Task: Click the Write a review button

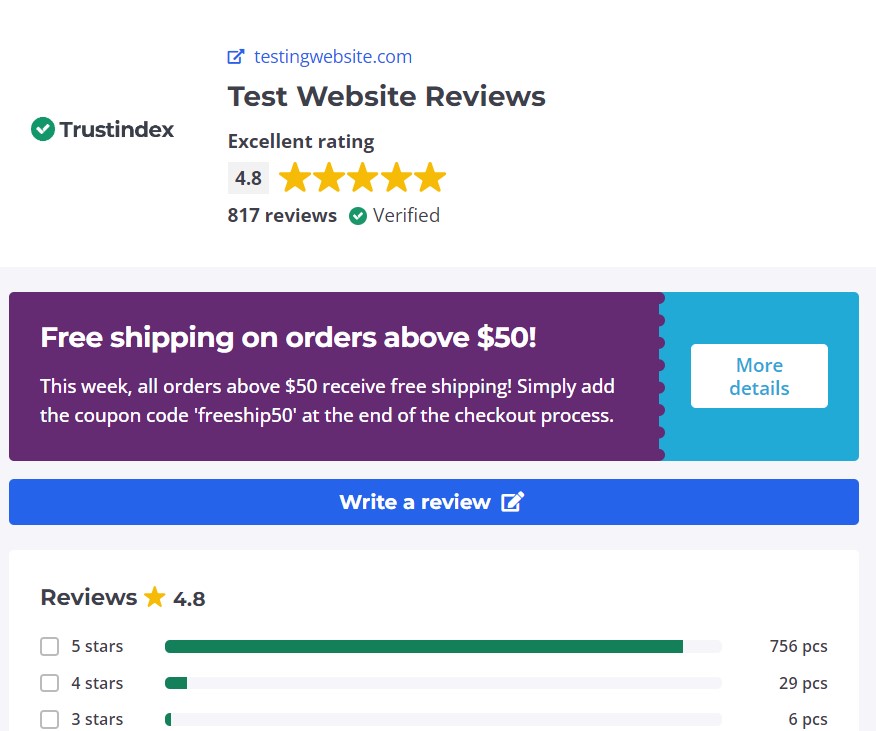Action: coord(433,502)
